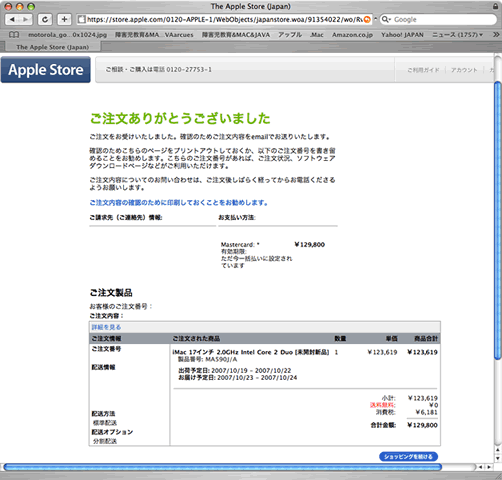Screen dimensions: 502x480
Task: Click the consumption tax value ¥6,181
Action: coord(426,412)
